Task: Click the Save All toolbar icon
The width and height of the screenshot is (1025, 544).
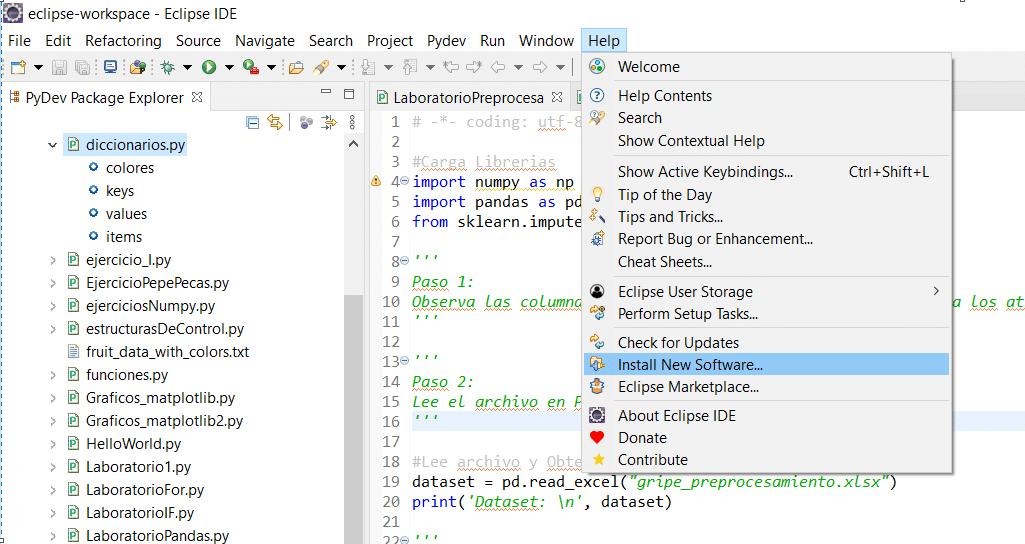Action: (x=82, y=67)
